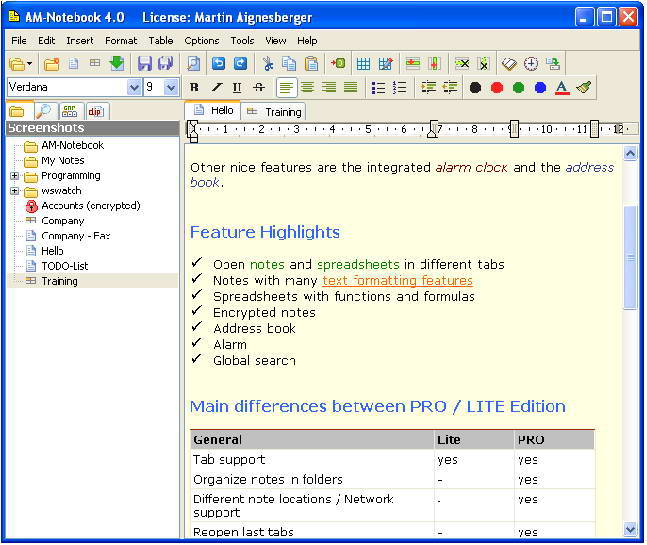Viewport: 647px width, 545px height.
Task: Open the sidebar tab with the dip icon
Action: coord(95,111)
